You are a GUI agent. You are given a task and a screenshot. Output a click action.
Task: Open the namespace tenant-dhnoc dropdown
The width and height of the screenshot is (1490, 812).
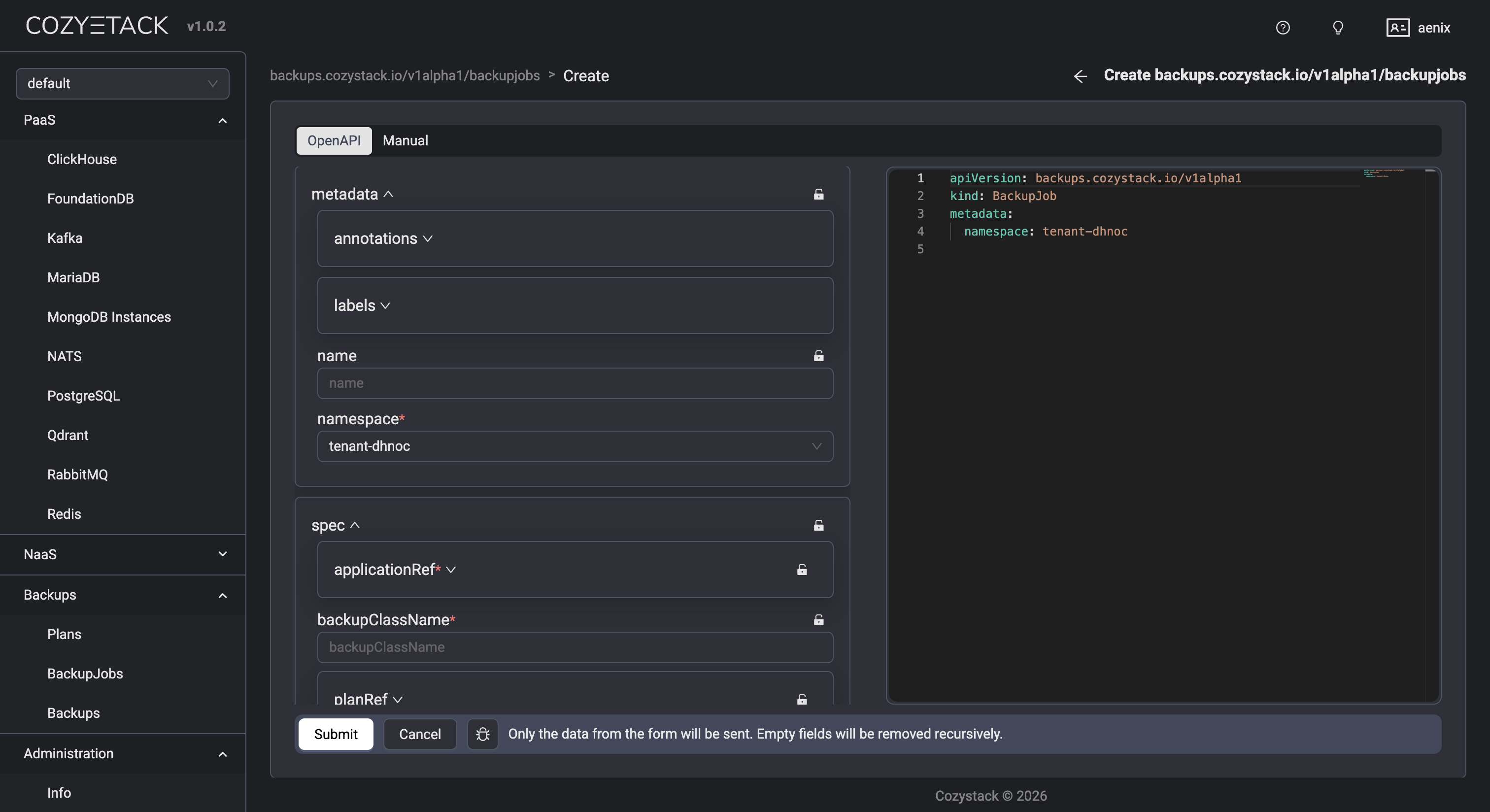pos(575,446)
